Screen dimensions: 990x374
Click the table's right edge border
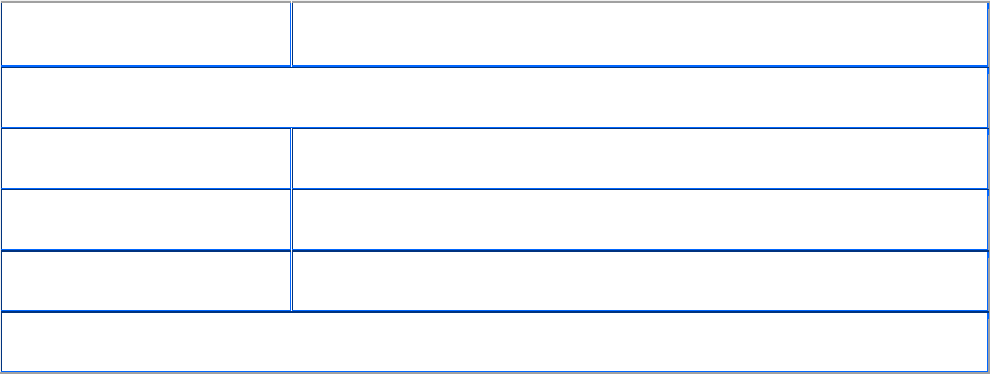[x=987, y=187]
